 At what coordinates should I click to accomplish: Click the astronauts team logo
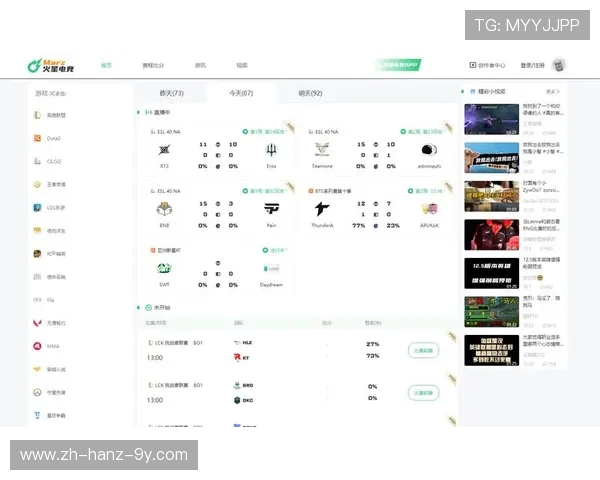(x=429, y=150)
